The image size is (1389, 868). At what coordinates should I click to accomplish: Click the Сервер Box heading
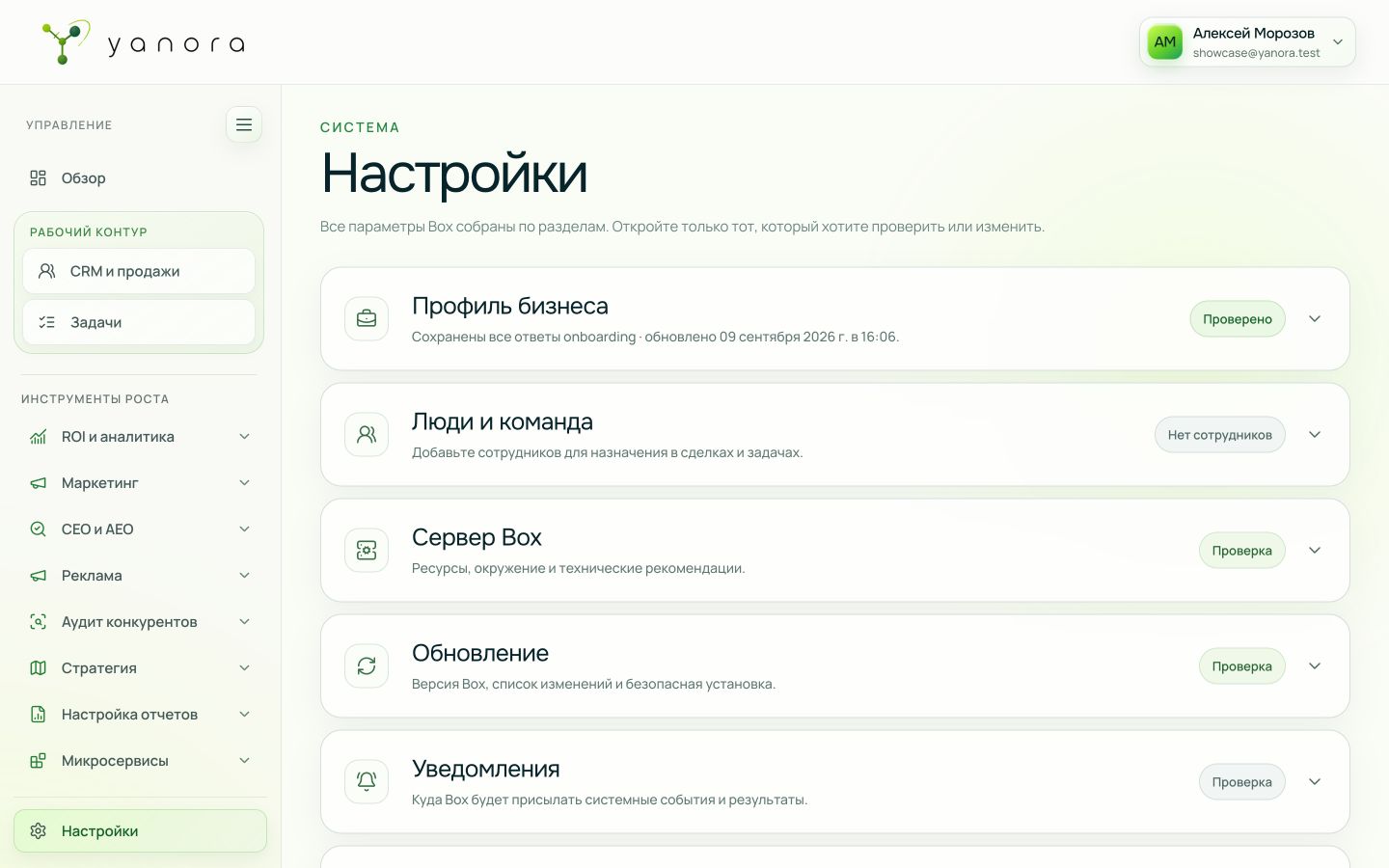point(477,537)
